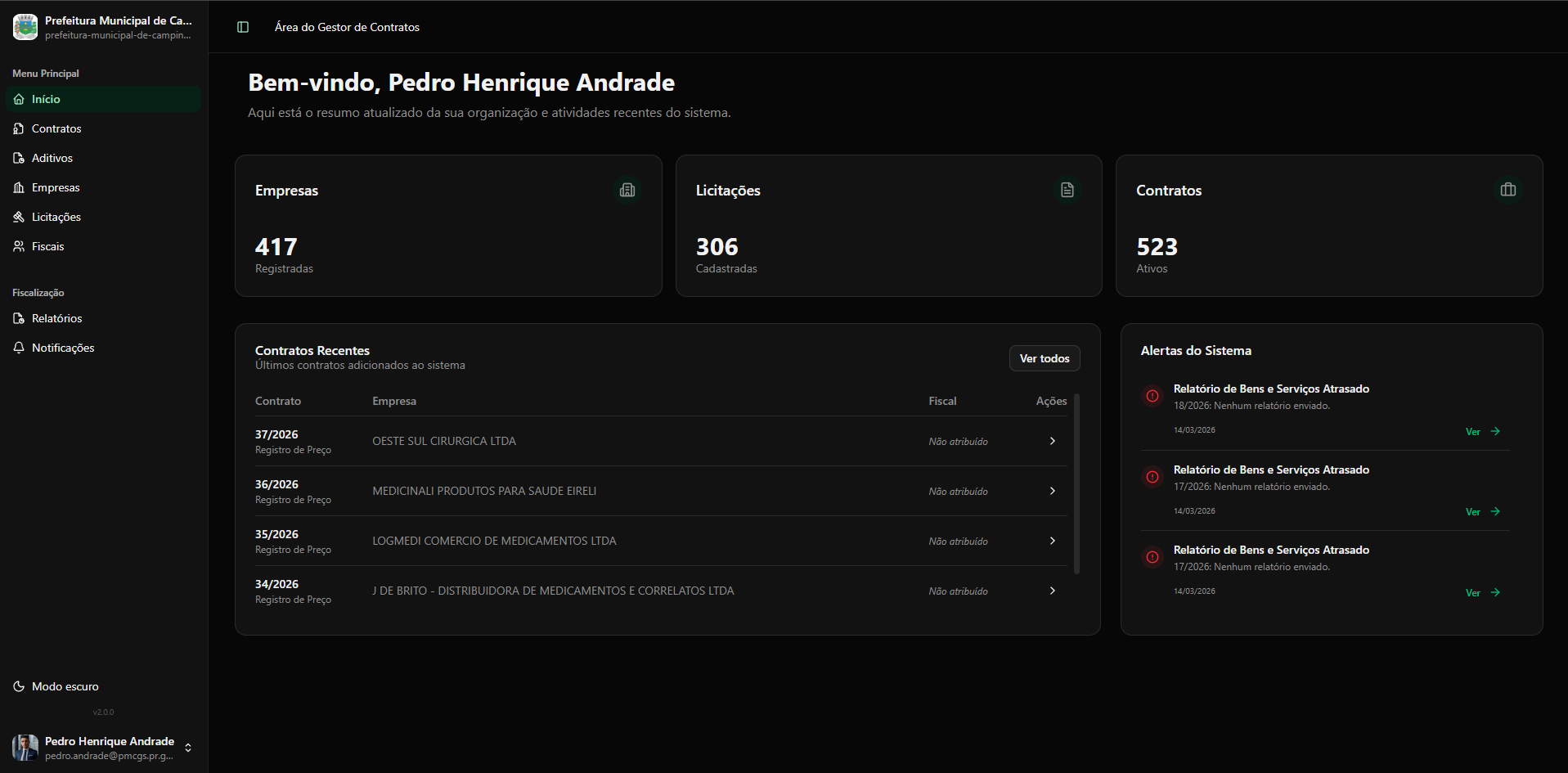The width and height of the screenshot is (1568, 773).
Task: Click the Relatórios icon under Fiscalização
Action: tap(18, 318)
